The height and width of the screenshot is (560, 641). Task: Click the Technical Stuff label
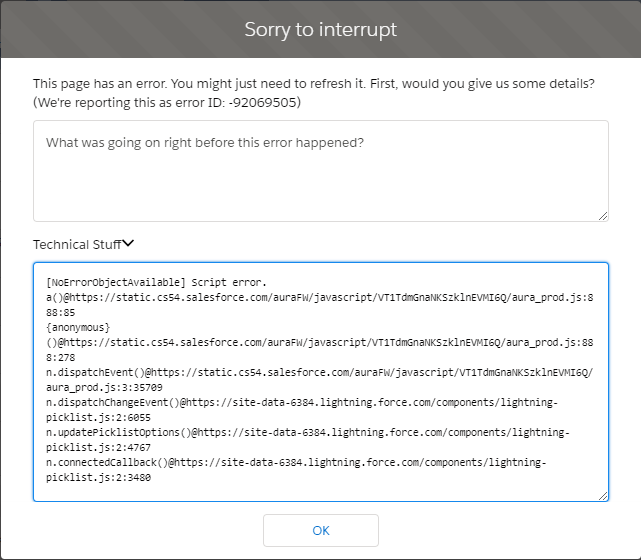click(x=76, y=243)
